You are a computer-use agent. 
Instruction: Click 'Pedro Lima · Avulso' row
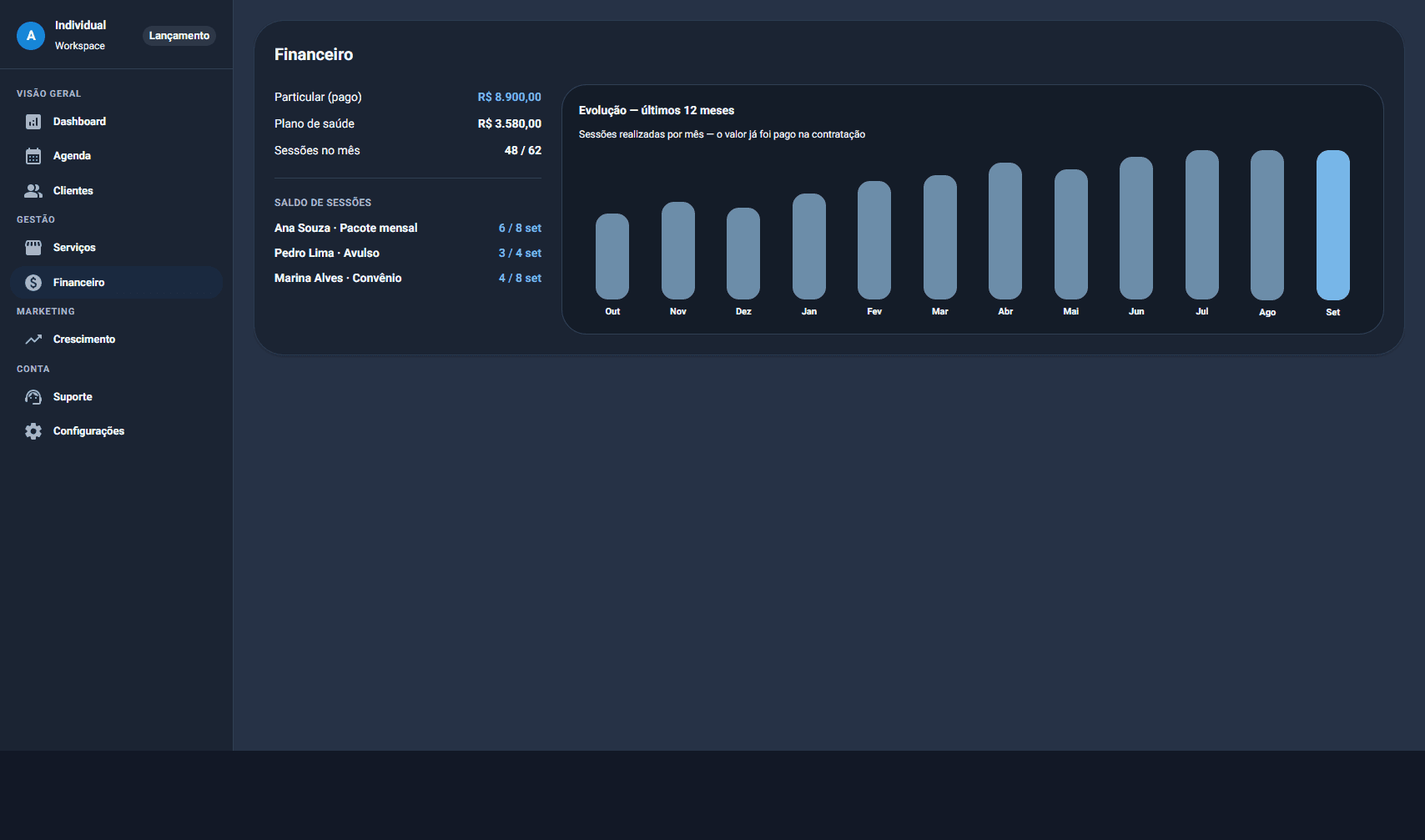click(x=408, y=253)
